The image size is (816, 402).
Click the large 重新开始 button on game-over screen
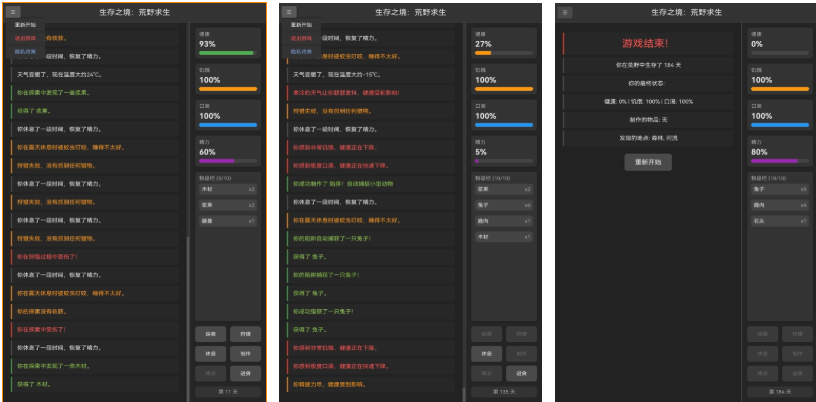point(648,162)
